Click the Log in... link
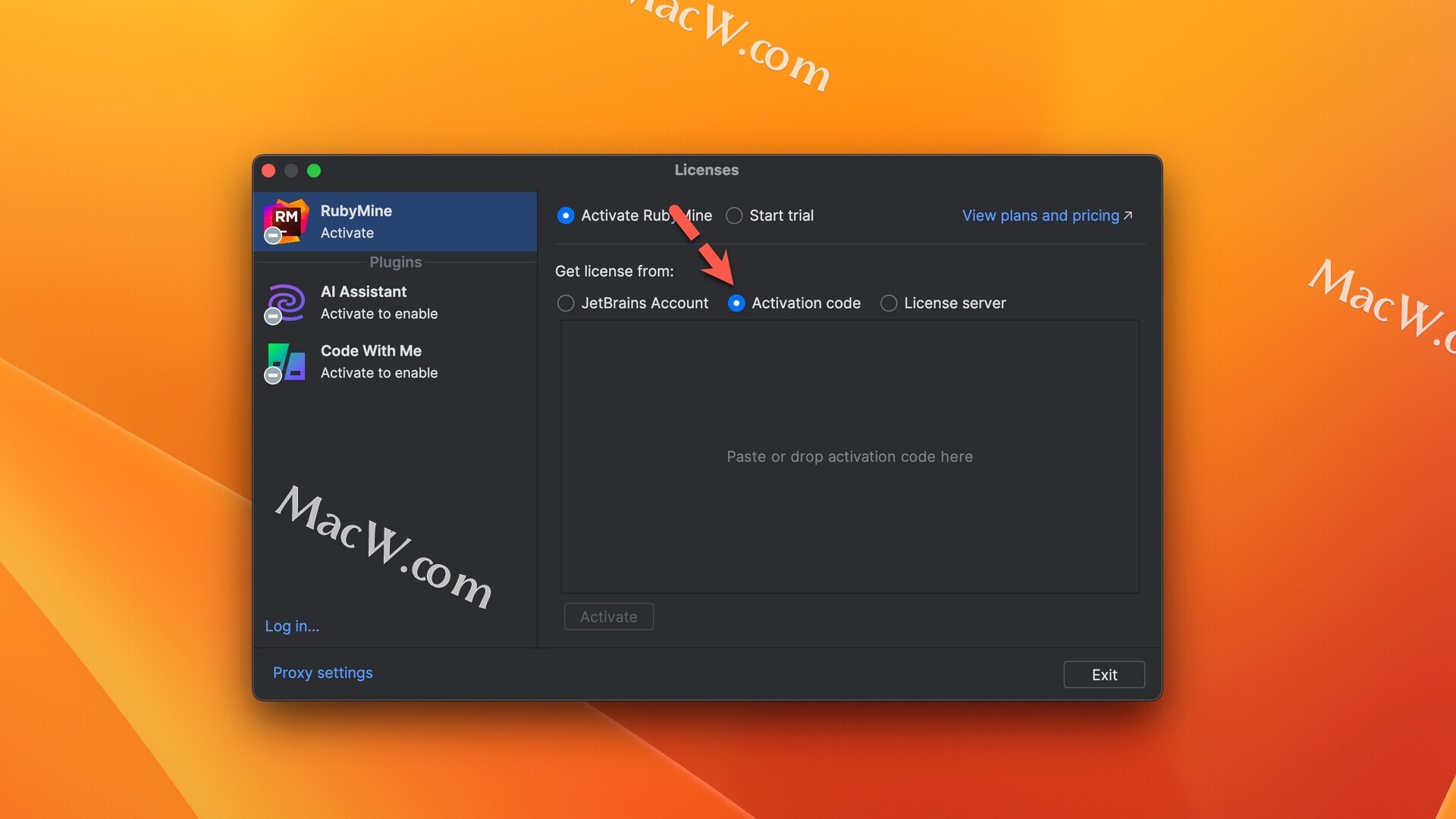 (x=292, y=626)
